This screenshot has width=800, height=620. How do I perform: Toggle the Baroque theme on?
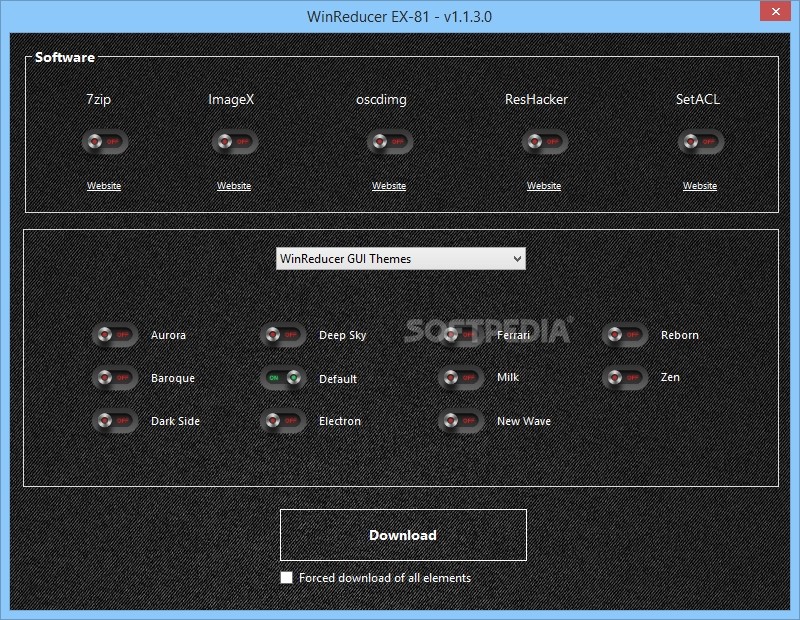tap(115, 378)
